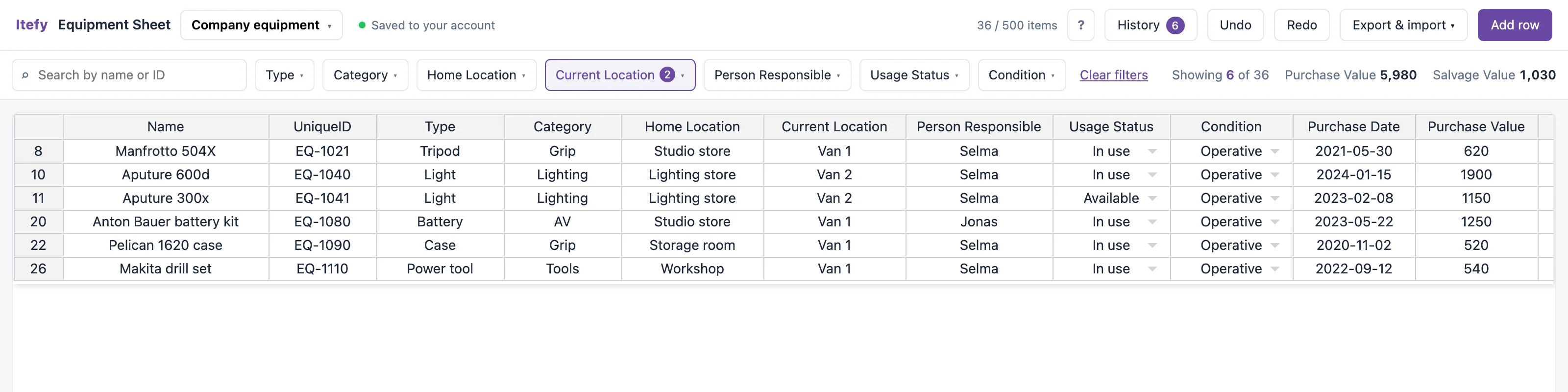The height and width of the screenshot is (392, 1568).
Task: Click the Anton Bauer battery kit cell
Action: (x=166, y=221)
